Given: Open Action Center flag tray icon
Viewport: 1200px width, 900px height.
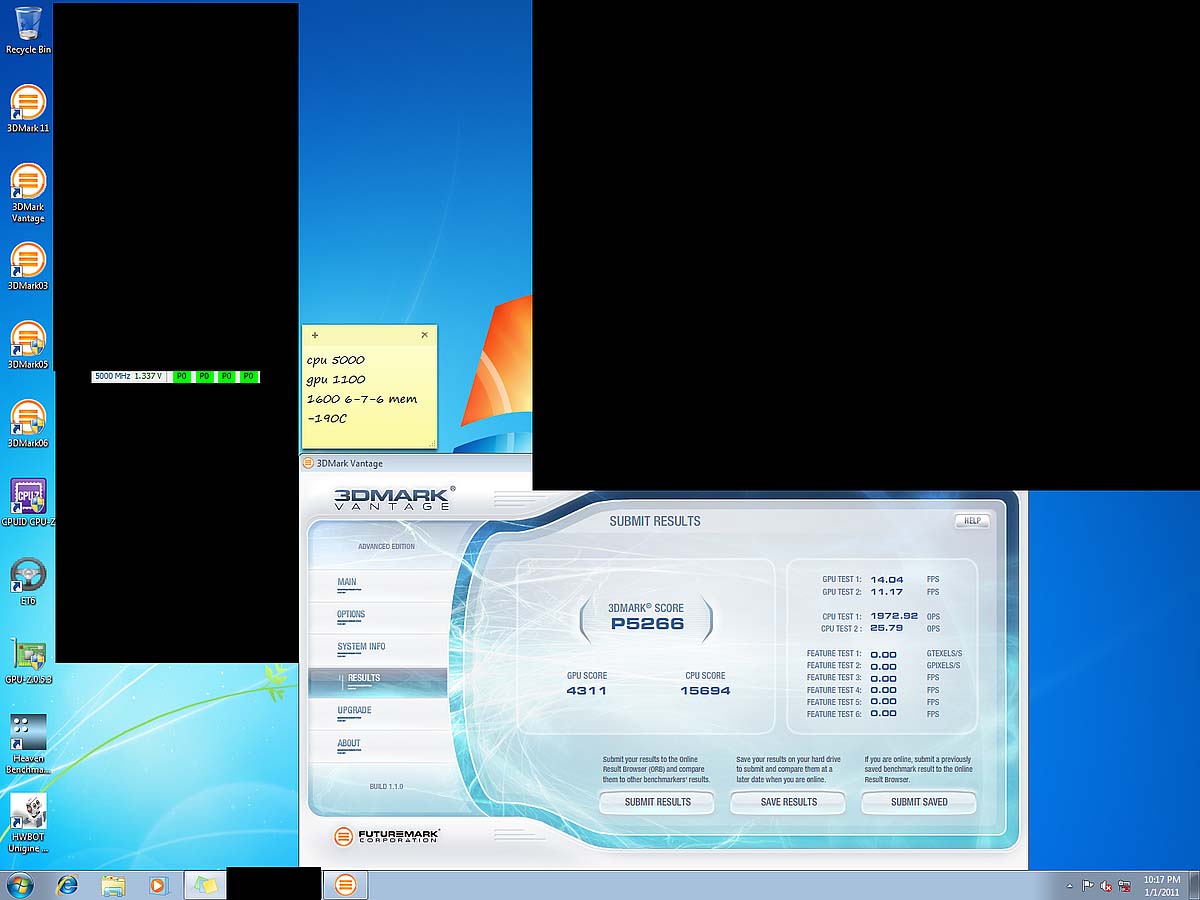Looking at the screenshot, I should click(1087, 886).
